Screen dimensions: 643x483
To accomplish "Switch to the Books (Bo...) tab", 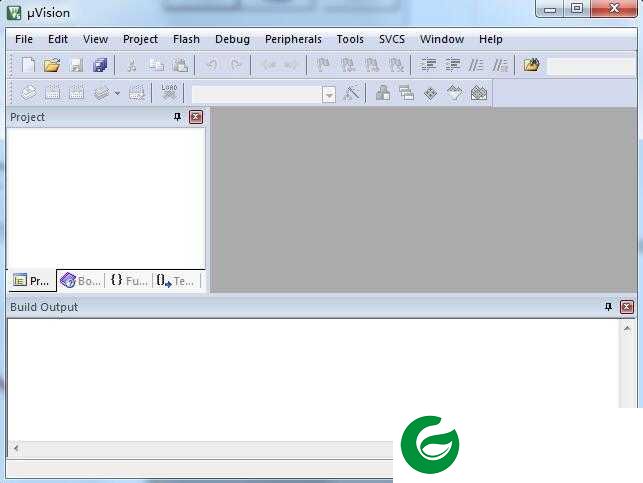I will tap(80, 280).
